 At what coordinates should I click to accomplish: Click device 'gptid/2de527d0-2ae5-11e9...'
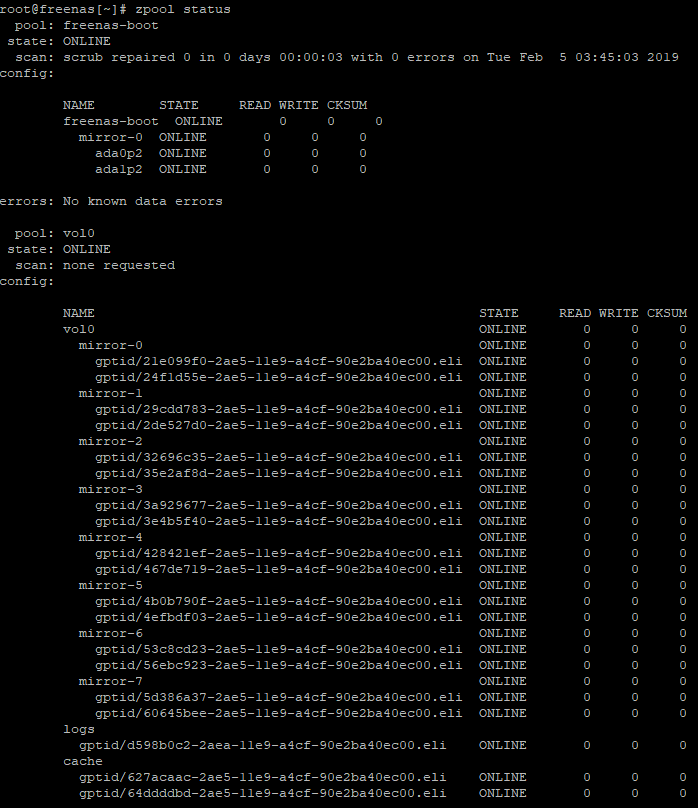[279, 426]
